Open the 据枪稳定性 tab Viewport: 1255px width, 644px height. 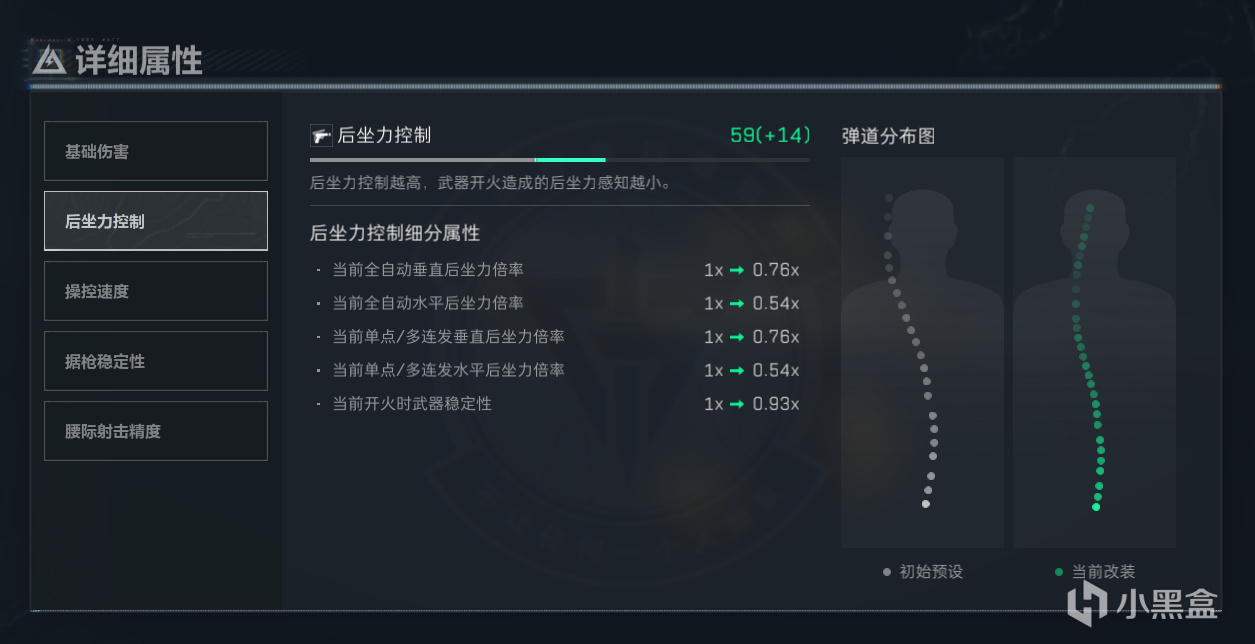156,361
